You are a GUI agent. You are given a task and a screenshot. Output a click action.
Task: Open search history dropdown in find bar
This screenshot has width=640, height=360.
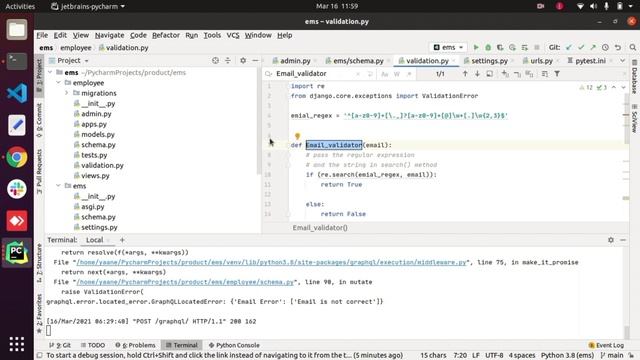coord(268,74)
